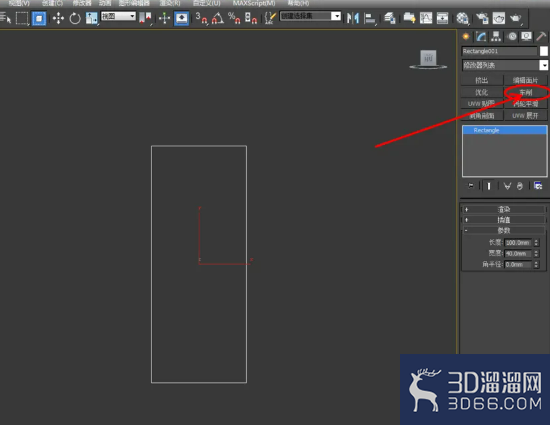Screen dimensions: 550x425
Task: Toggle Show End Result button
Action: tap(489, 186)
